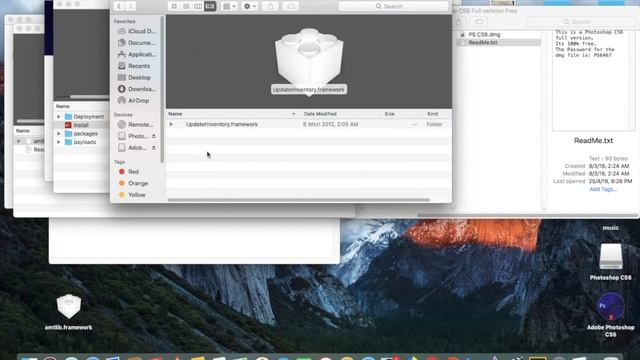Select the UpdaterInventory.framework list row
This screenshot has height=360, width=640.
point(309,124)
